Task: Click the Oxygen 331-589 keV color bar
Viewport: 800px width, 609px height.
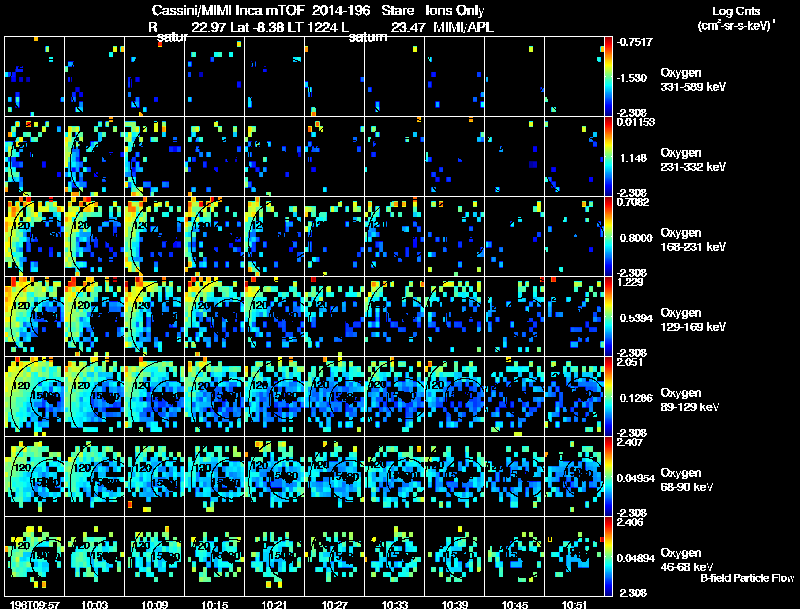Action: click(x=609, y=77)
